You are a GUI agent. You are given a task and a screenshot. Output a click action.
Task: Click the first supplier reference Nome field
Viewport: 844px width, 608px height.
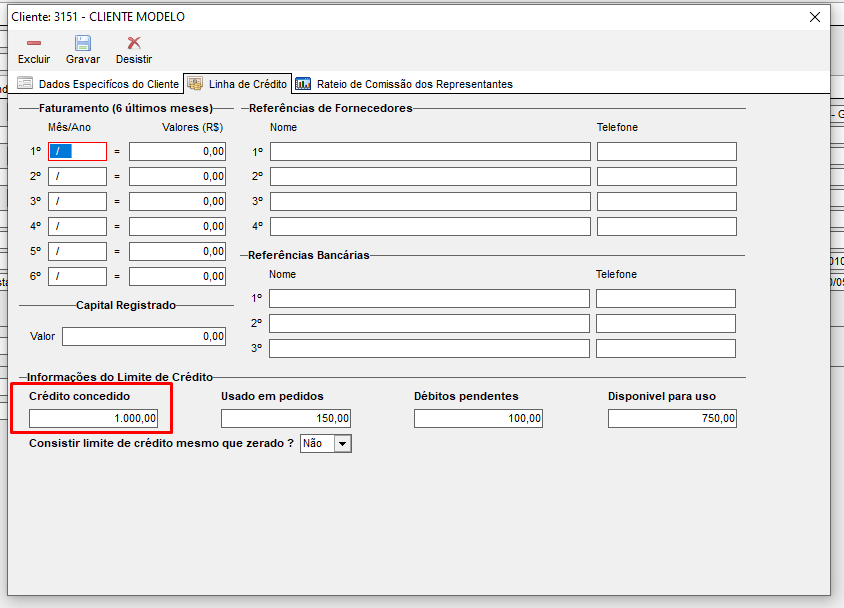coord(430,151)
